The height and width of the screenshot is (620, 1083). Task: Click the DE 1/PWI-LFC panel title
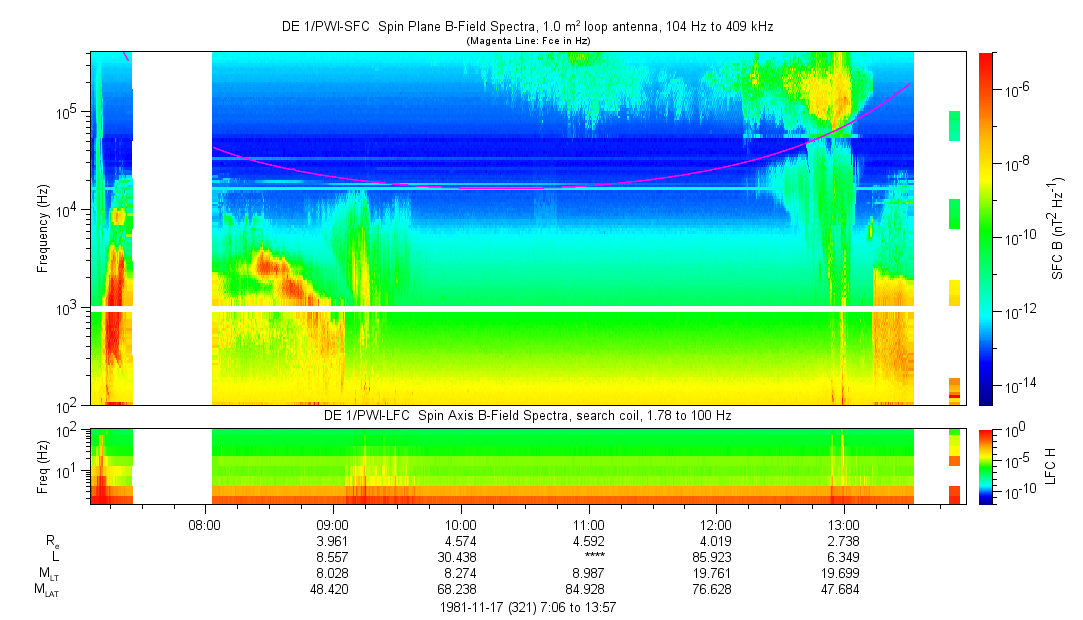527,415
